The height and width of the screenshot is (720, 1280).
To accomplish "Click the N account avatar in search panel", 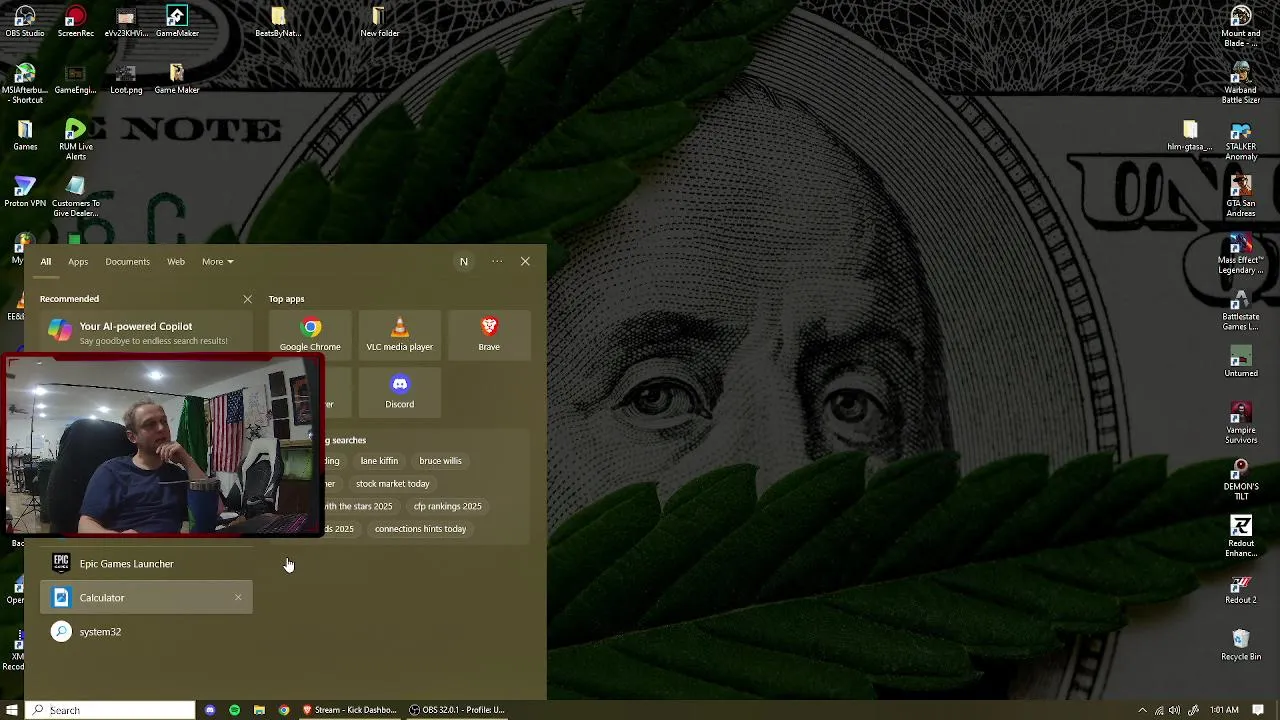I will coord(463,262).
